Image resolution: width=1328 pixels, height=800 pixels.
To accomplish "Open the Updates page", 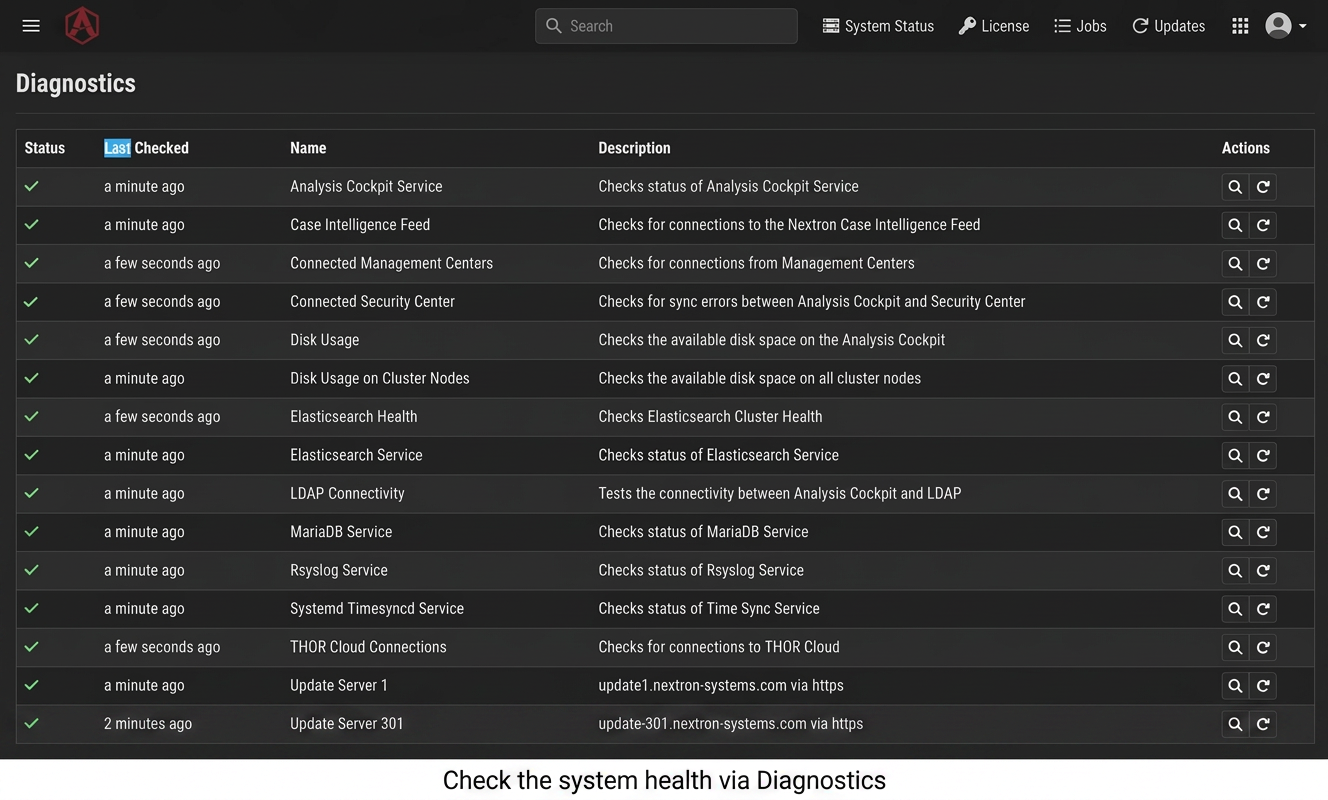I will click(x=1168, y=26).
